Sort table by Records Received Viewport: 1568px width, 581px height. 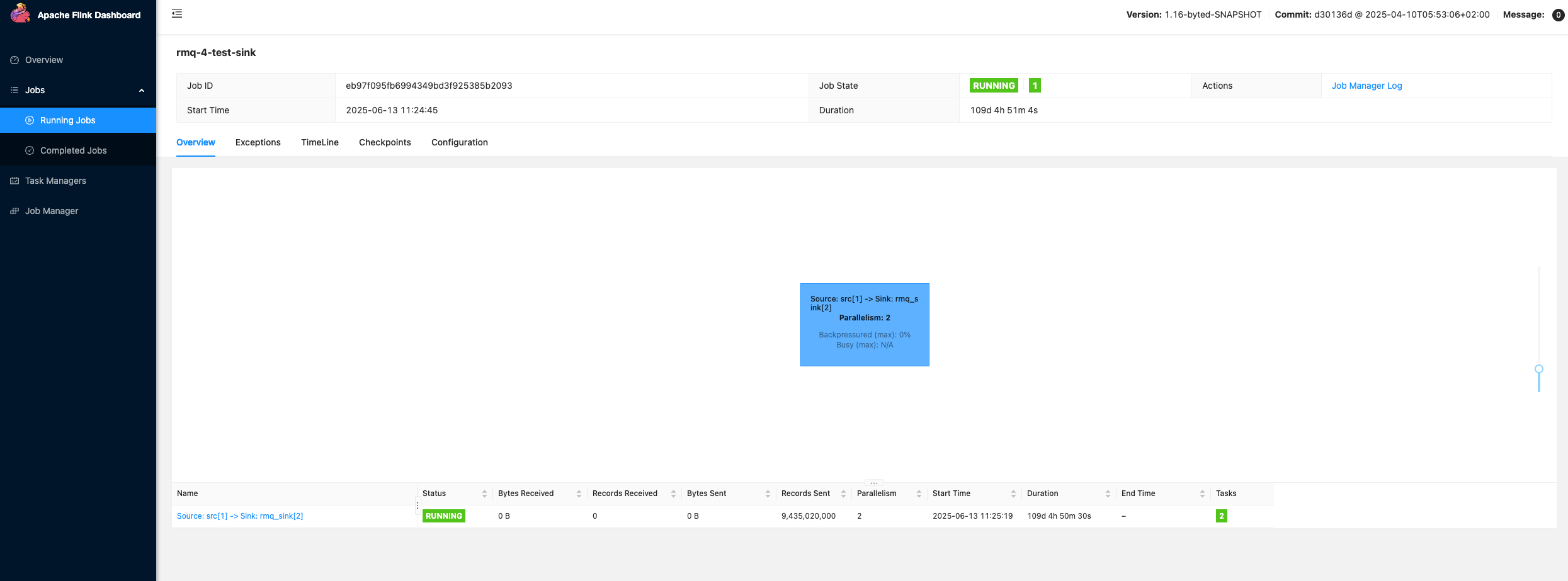(x=673, y=494)
